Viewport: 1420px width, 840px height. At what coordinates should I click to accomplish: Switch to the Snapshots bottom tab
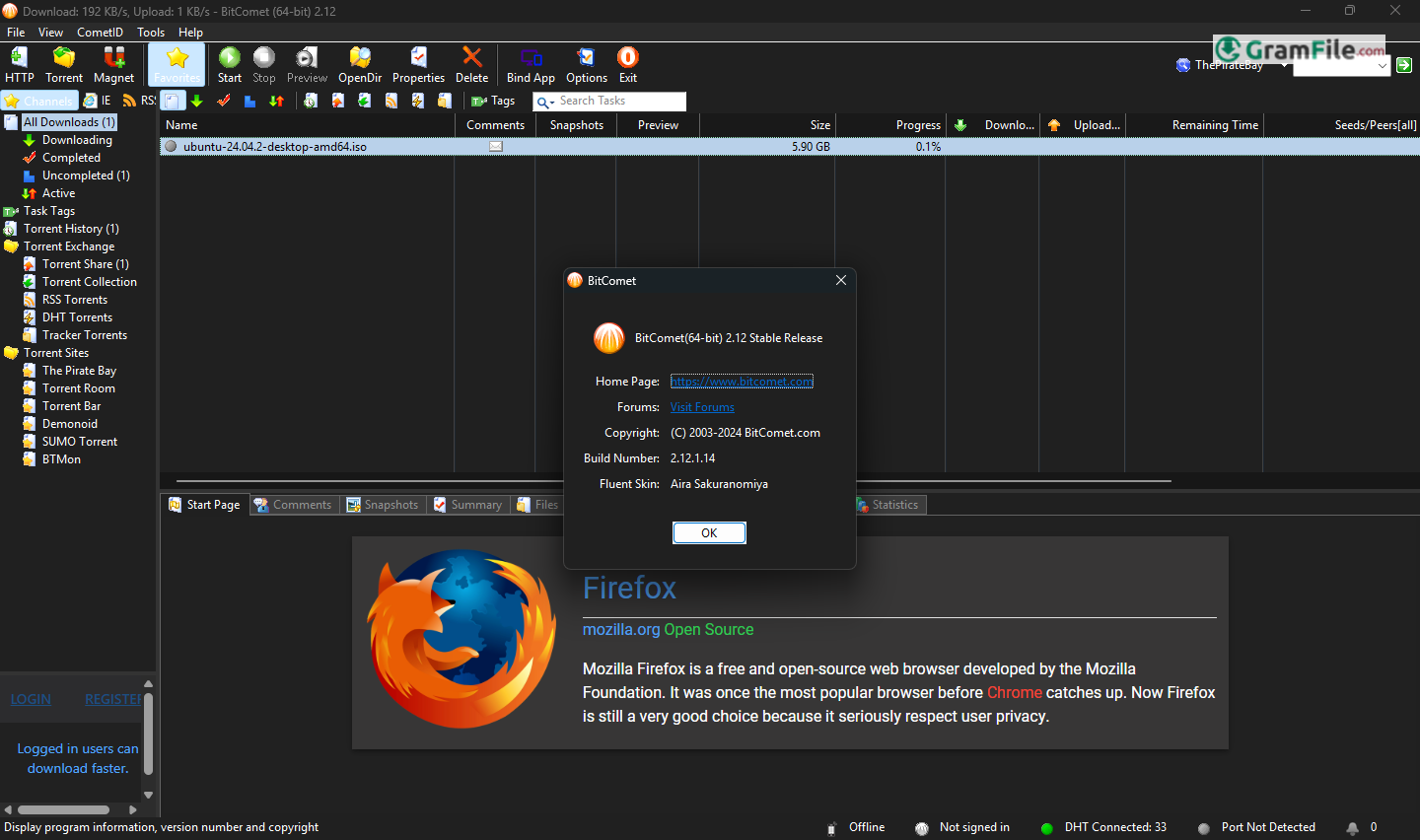click(383, 505)
